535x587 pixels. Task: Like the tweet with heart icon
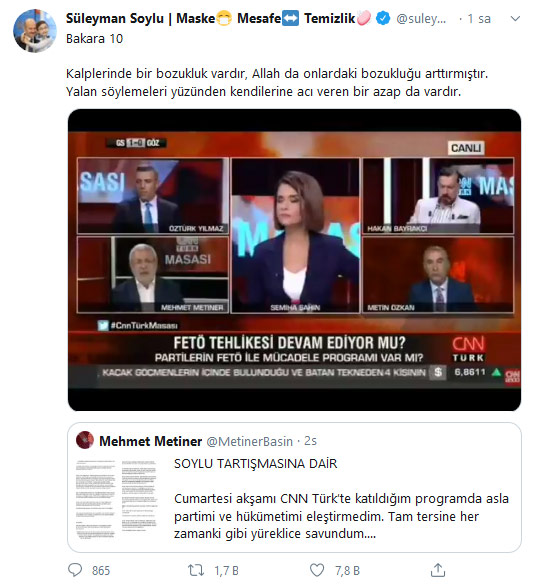(317, 570)
